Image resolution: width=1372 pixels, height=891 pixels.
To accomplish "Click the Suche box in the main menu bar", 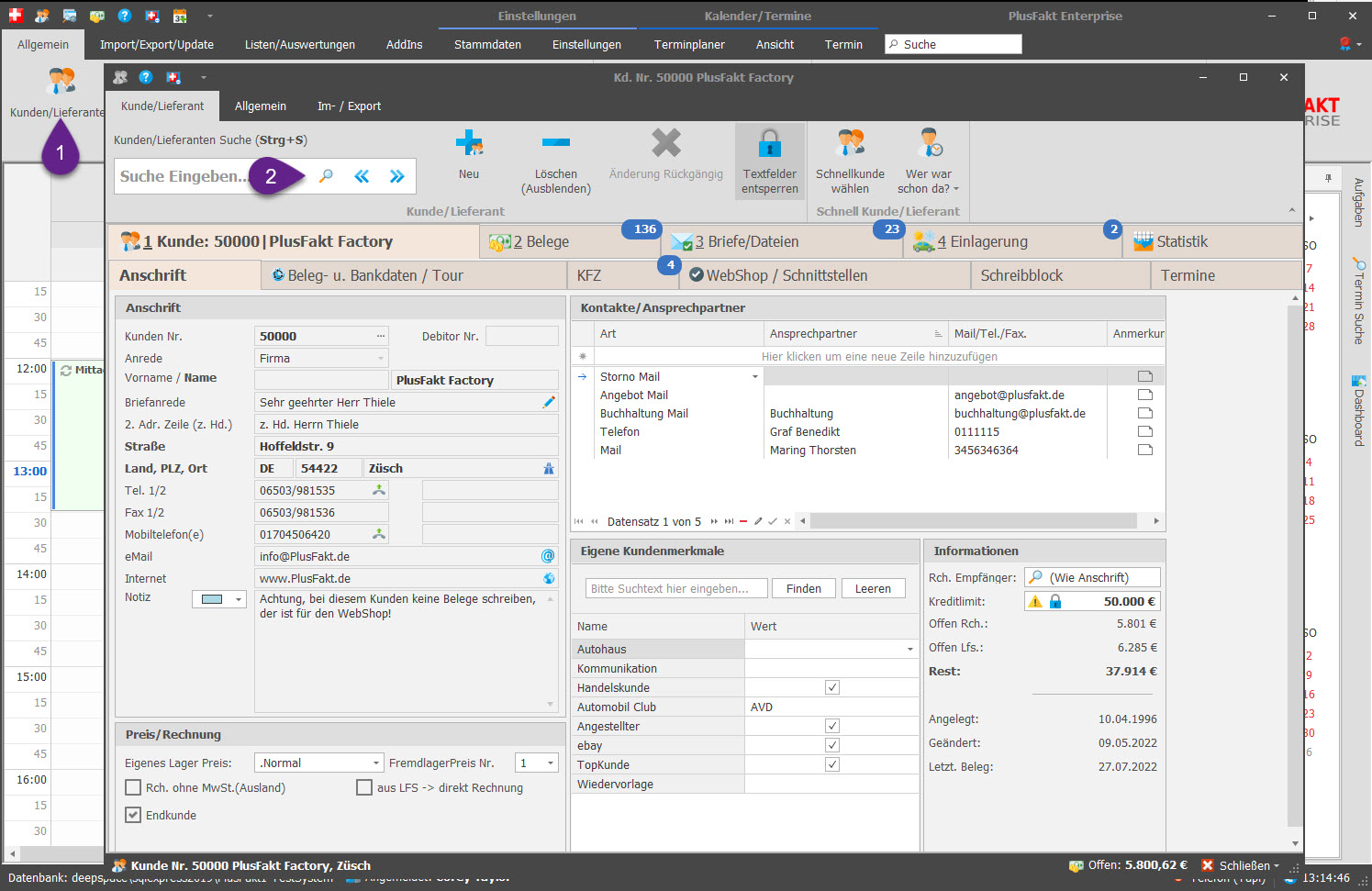I will (x=953, y=44).
